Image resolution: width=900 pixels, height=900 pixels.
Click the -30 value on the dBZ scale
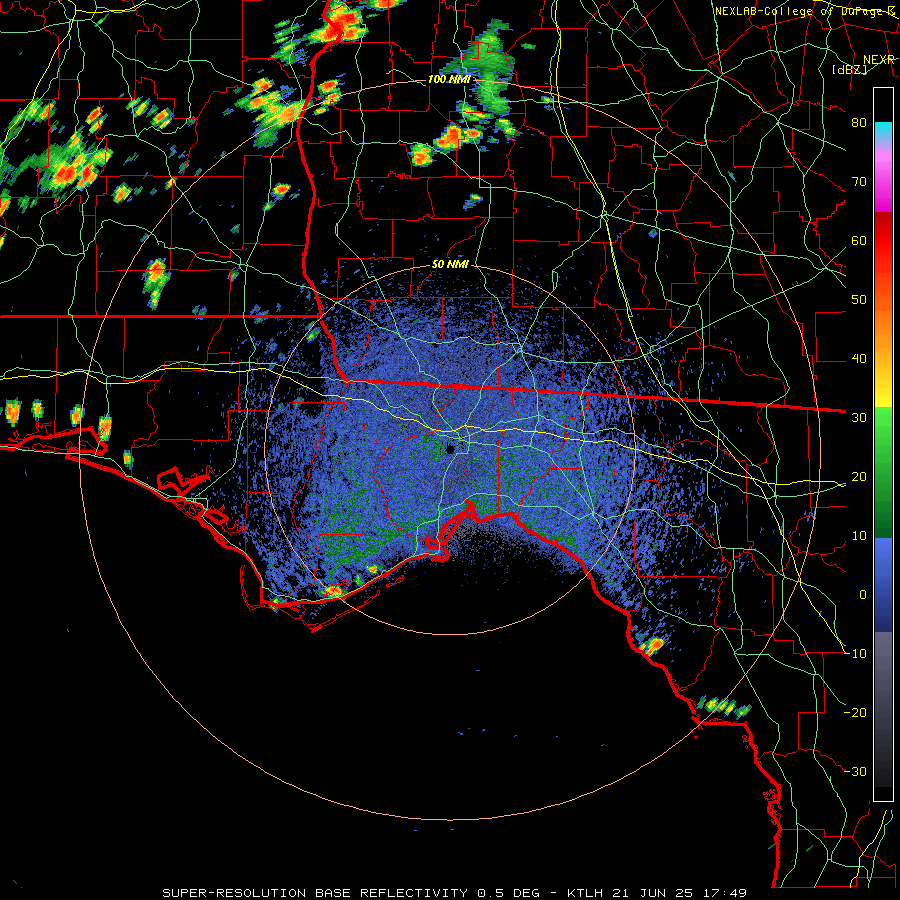click(x=855, y=771)
